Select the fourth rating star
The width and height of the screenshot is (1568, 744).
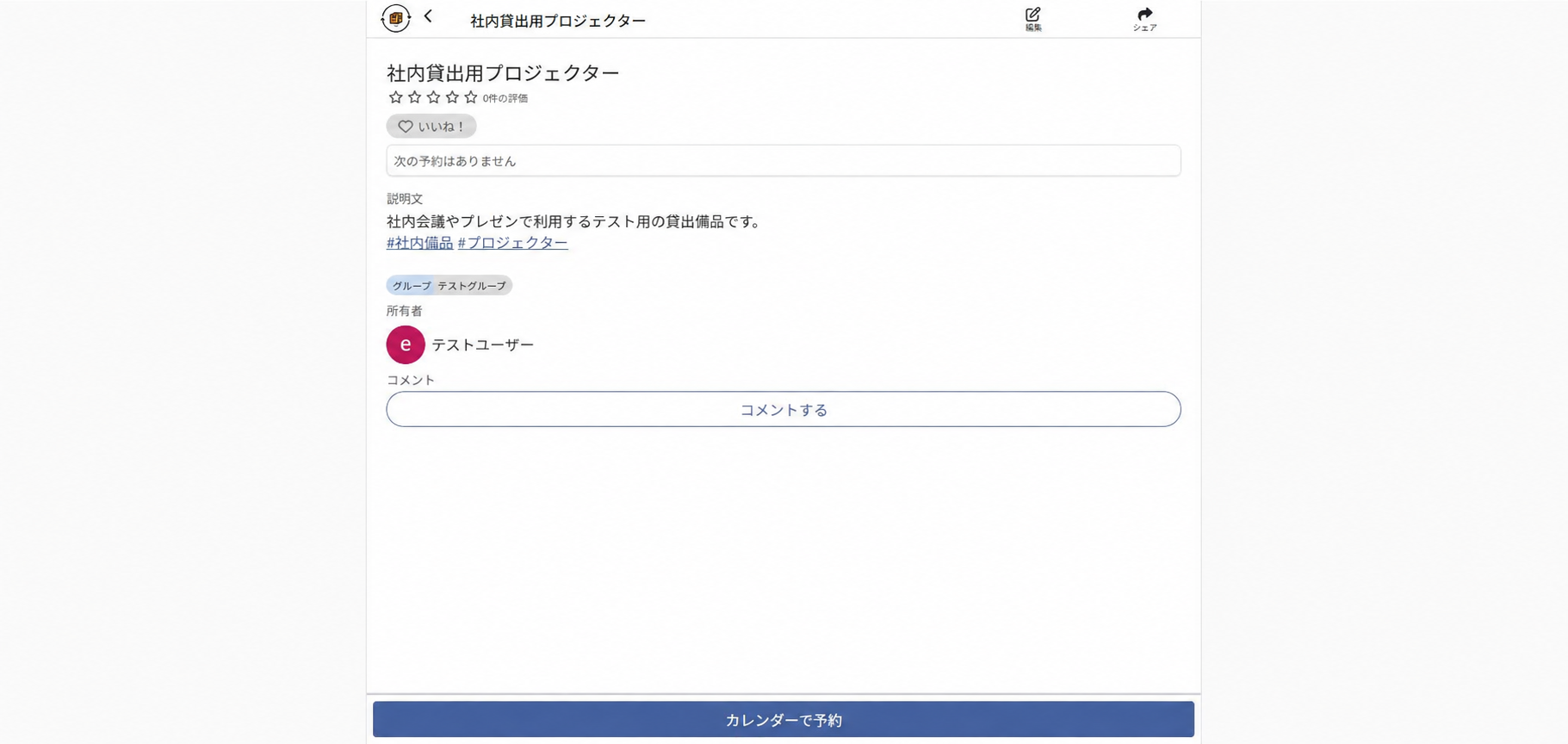[452, 97]
